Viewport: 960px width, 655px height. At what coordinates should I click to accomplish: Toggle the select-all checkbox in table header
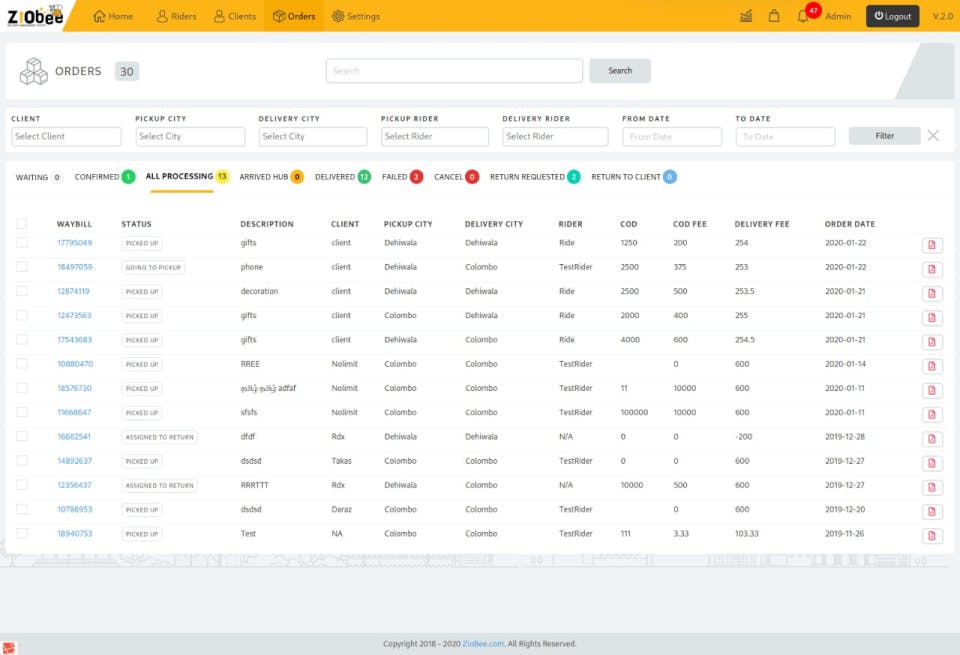[x=21, y=223]
